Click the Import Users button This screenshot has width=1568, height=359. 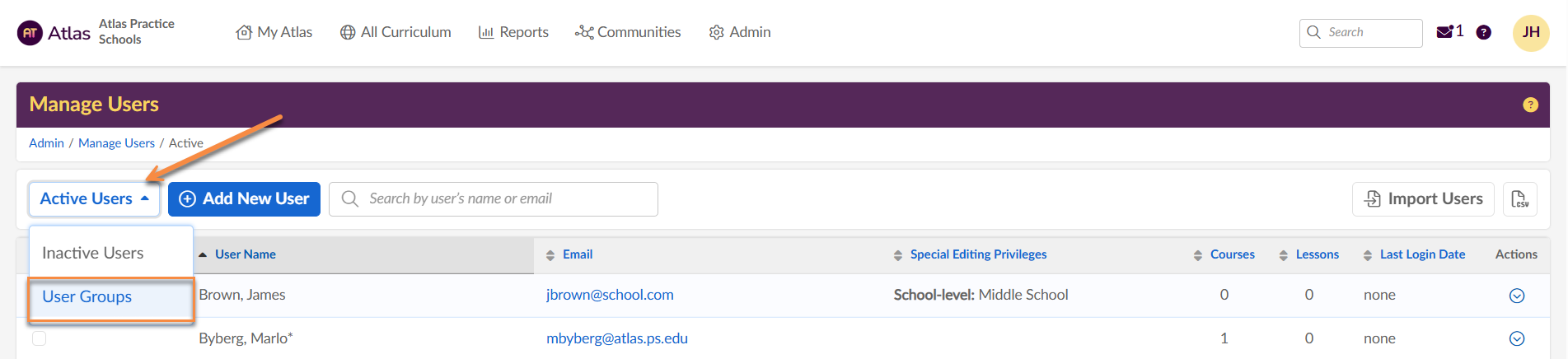click(x=1423, y=199)
